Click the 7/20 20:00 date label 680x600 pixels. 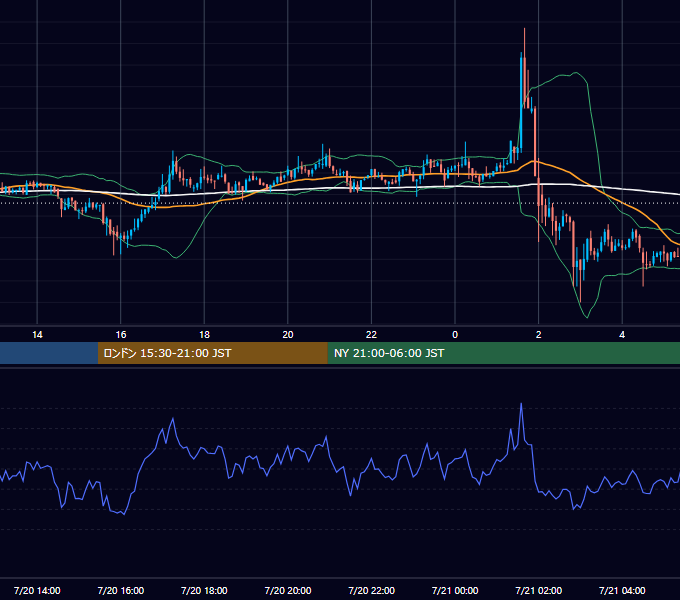click(288, 590)
